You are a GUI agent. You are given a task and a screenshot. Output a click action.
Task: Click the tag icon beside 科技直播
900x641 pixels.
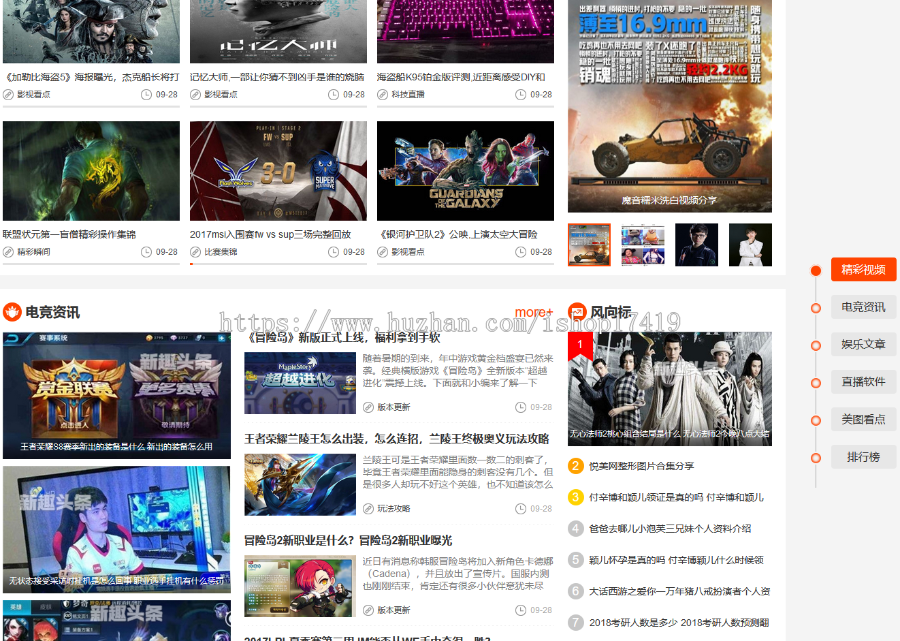382,95
